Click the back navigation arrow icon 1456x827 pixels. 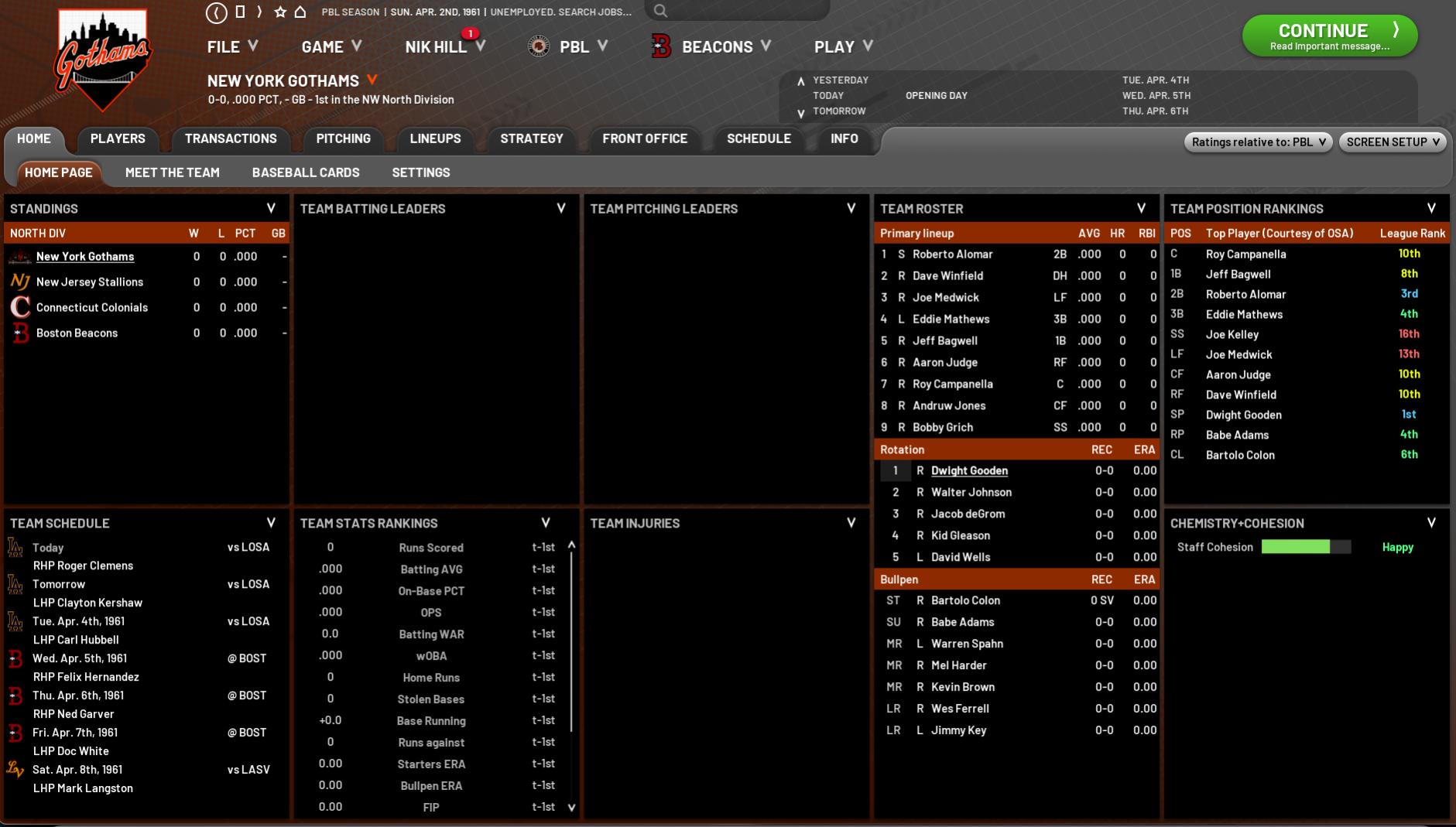[x=217, y=12]
